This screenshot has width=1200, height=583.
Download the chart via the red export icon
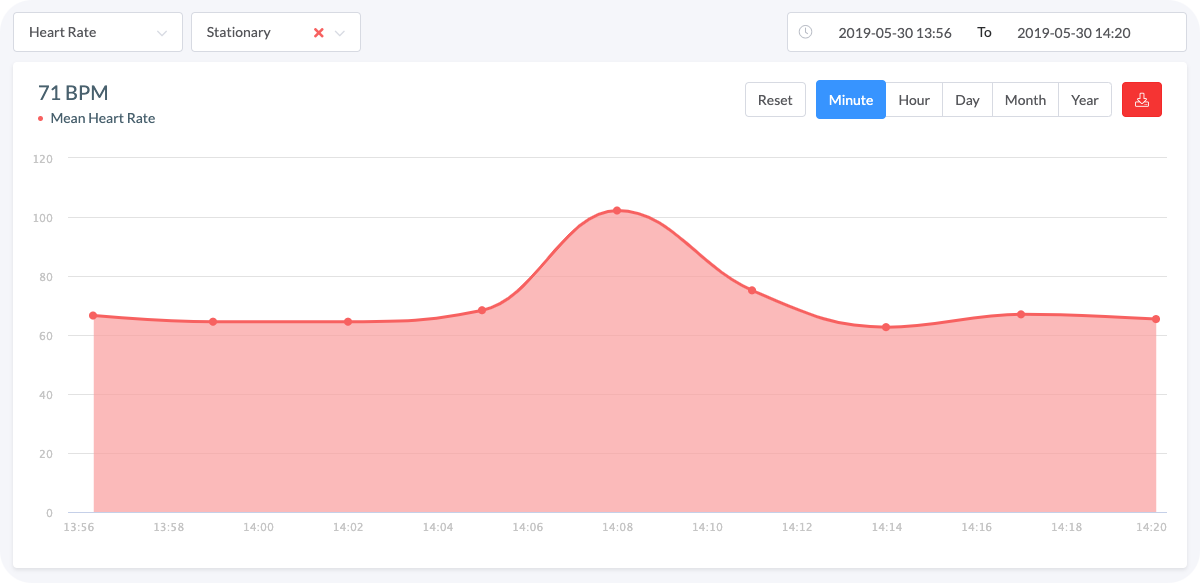click(x=1142, y=99)
